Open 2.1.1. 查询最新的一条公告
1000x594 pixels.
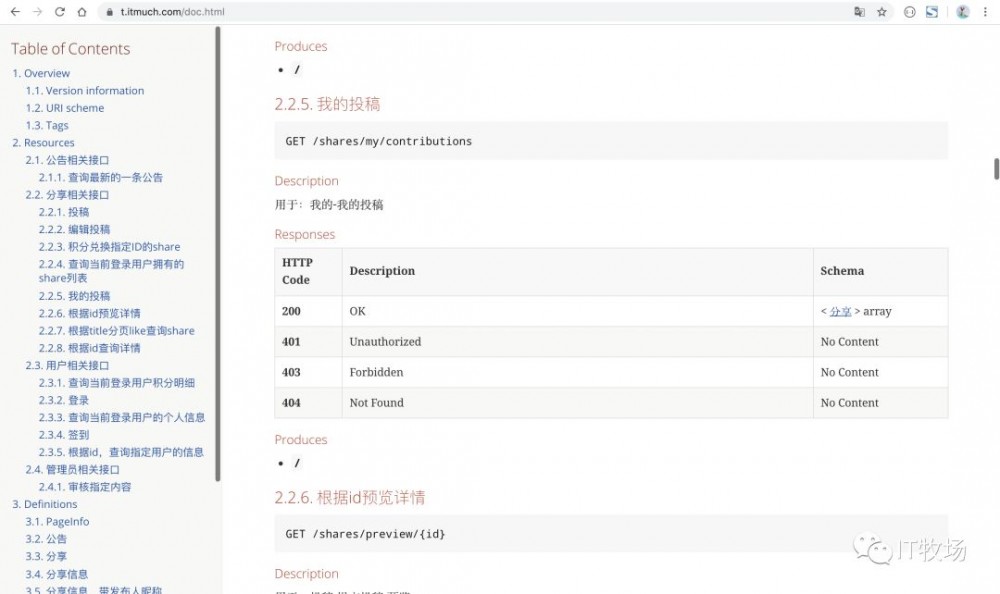[x=100, y=177]
